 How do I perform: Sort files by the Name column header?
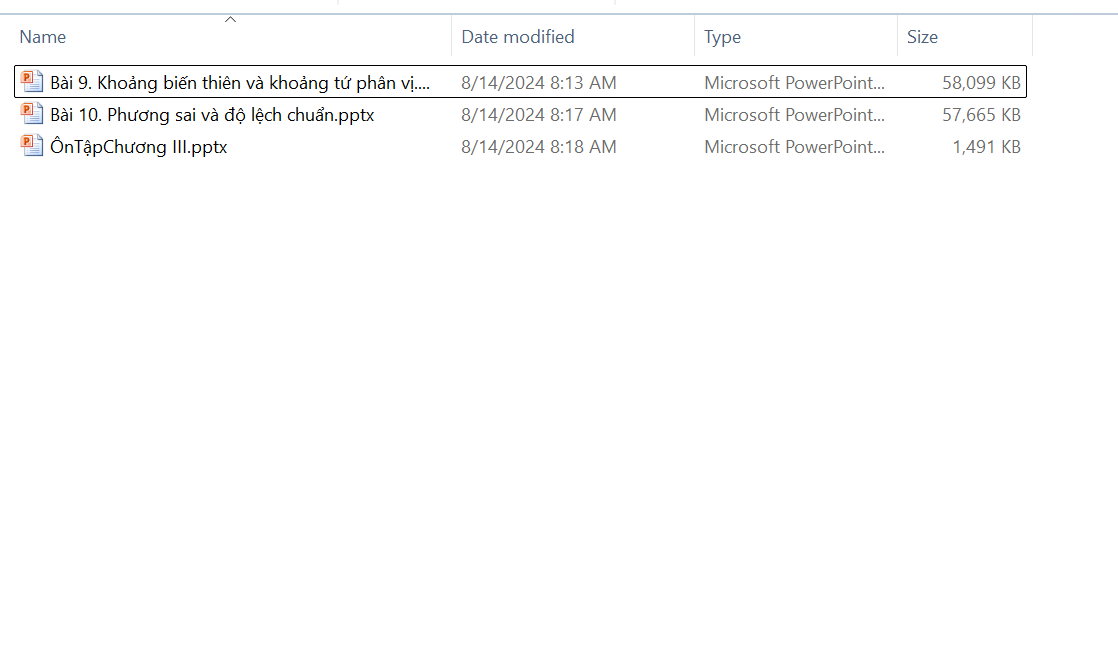[43, 37]
